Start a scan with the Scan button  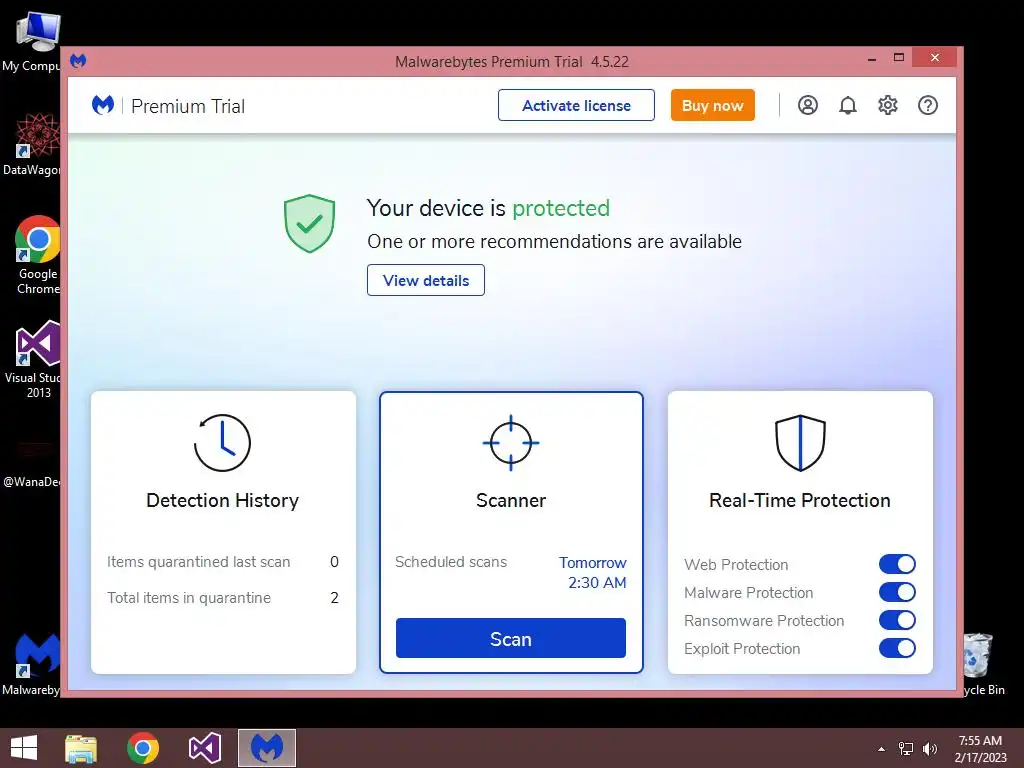511,638
